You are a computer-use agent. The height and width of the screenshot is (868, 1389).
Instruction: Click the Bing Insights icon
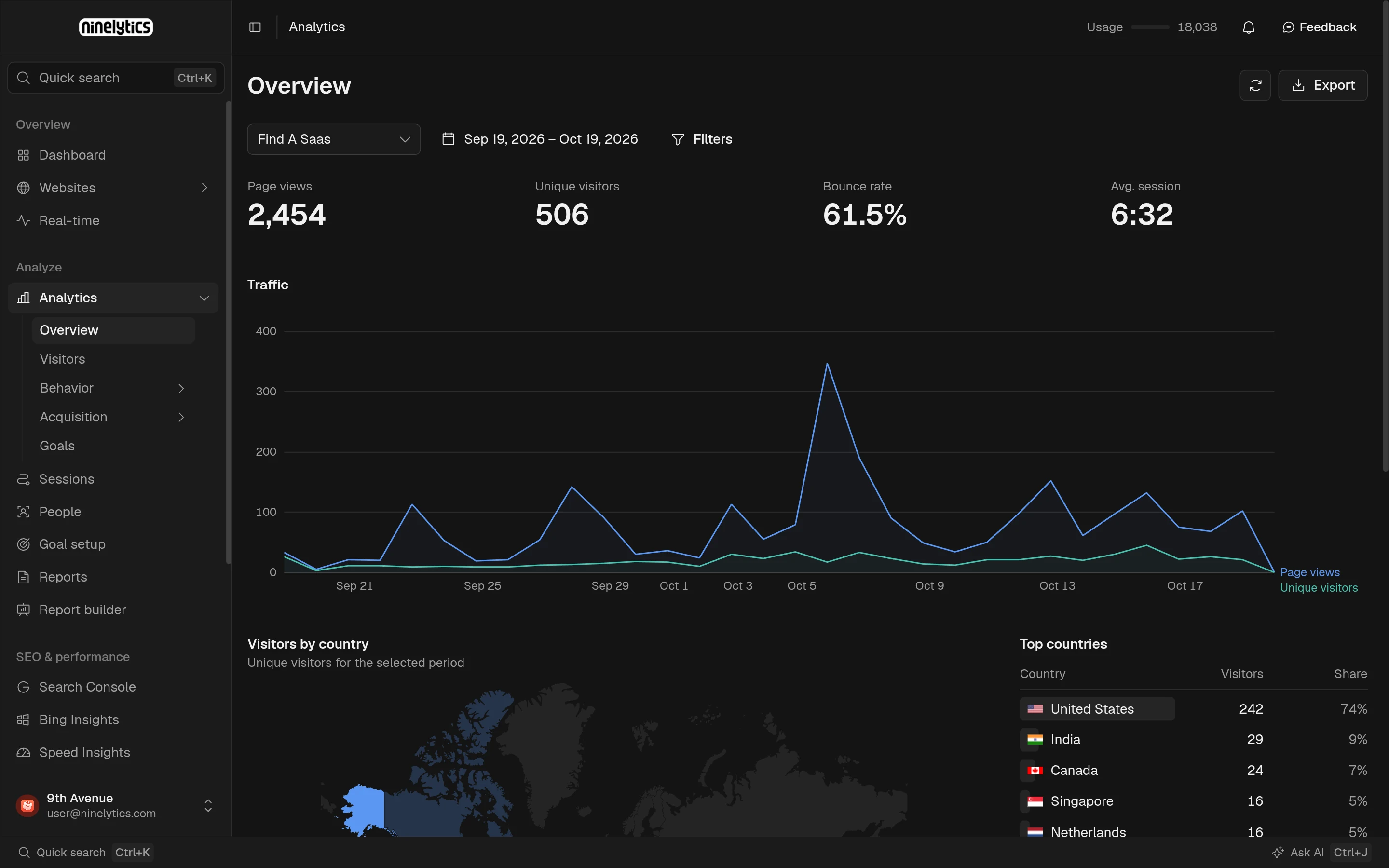(x=23, y=719)
